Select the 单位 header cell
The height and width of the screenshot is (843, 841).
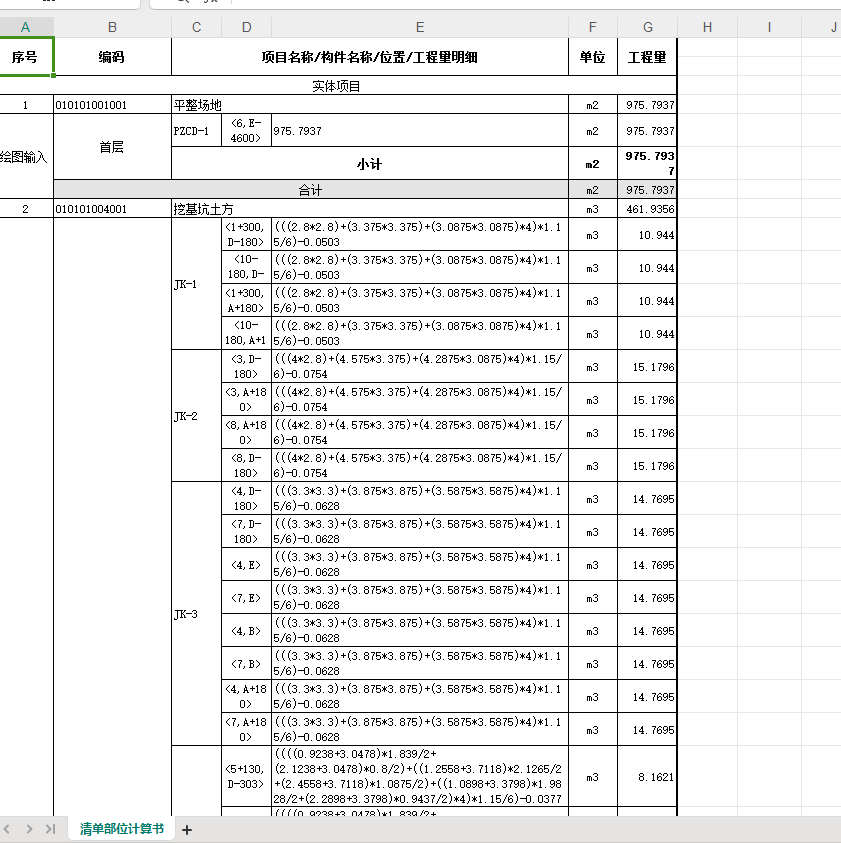point(593,56)
